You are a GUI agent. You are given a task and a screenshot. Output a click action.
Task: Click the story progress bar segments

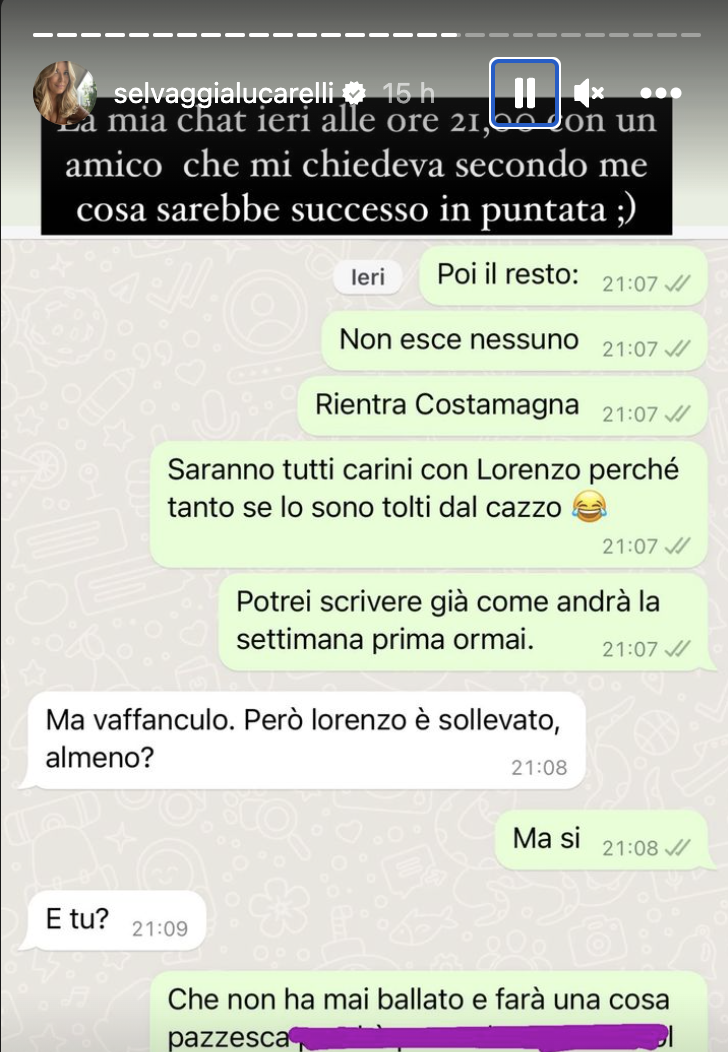[x=366, y=34]
